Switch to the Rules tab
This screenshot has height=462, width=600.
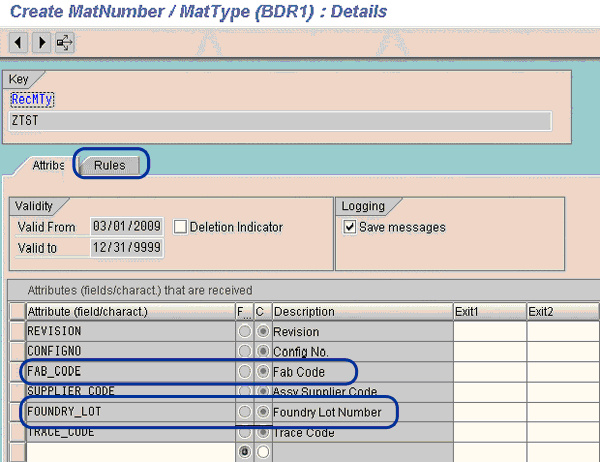(110, 165)
